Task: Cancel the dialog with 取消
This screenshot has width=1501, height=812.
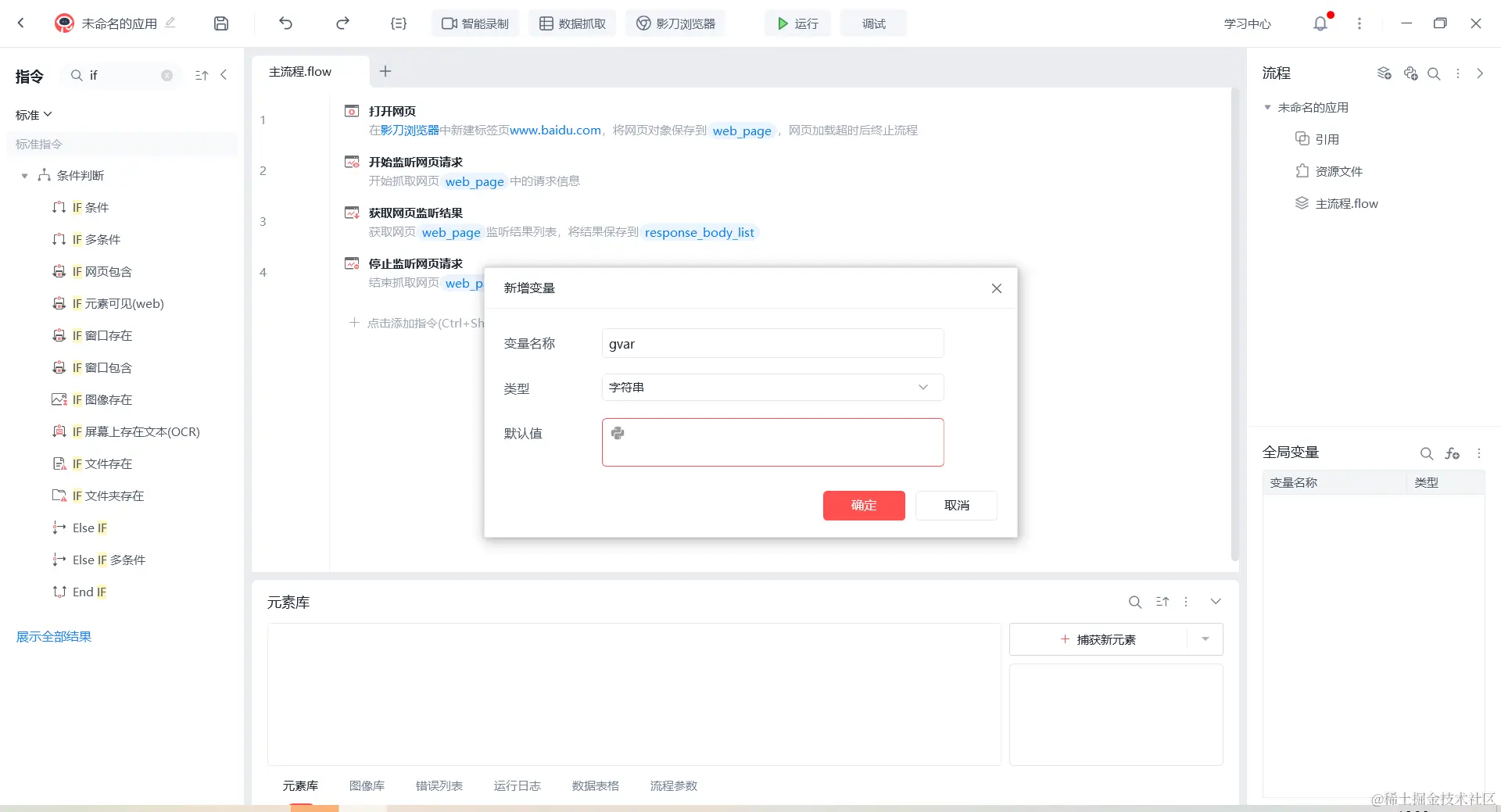Action: click(956, 506)
